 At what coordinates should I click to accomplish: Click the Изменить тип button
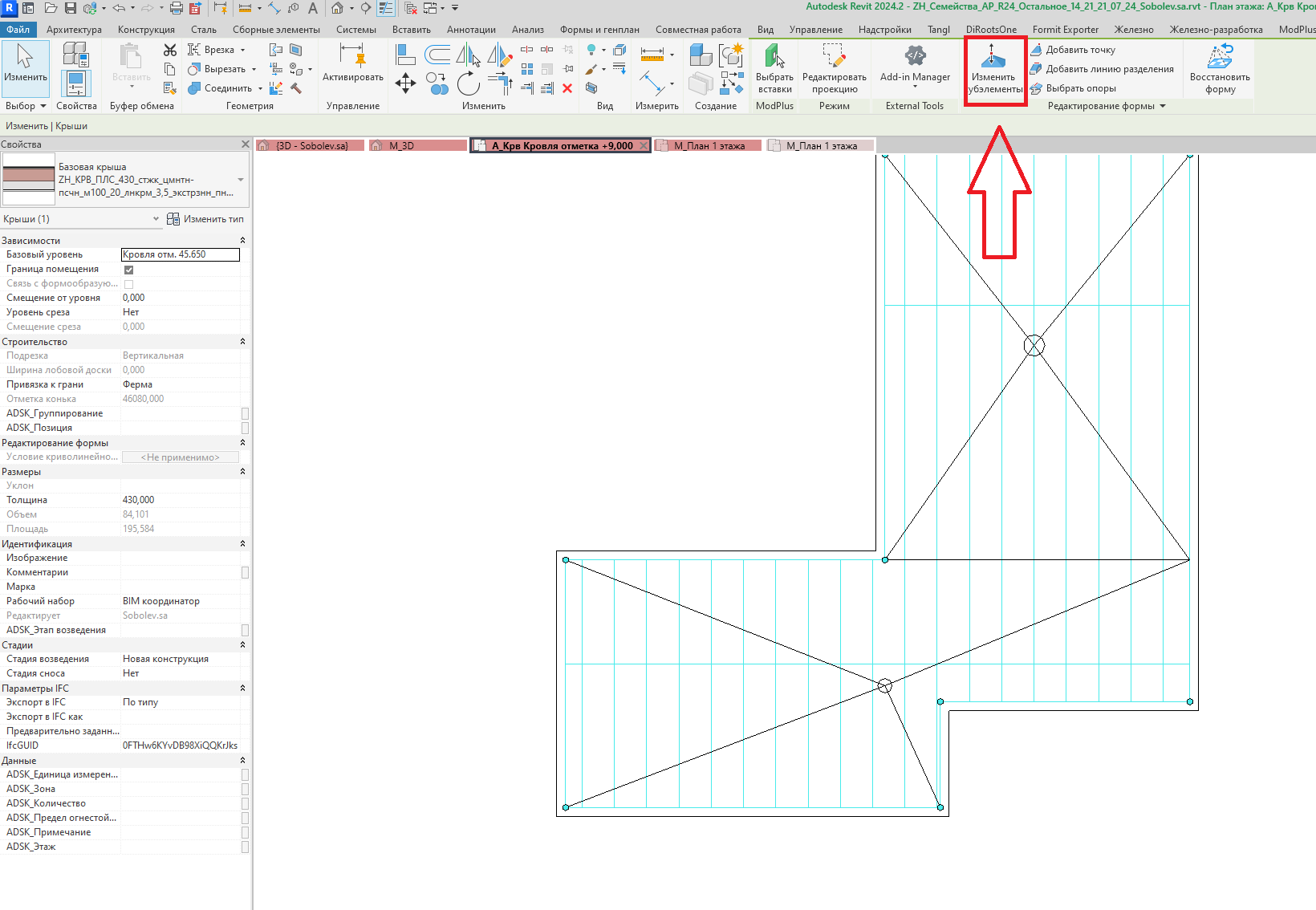pyautogui.click(x=205, y=219)
